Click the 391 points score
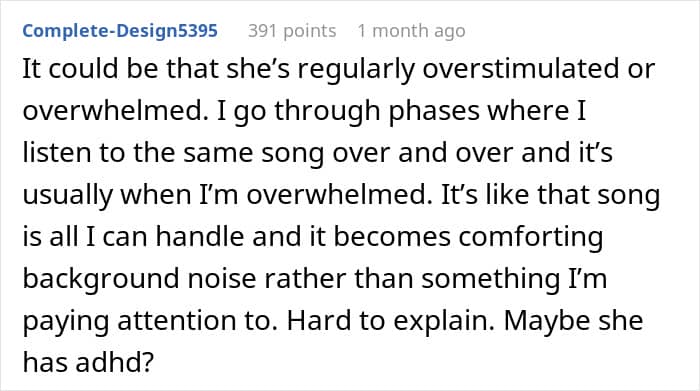 click(292, 31)
